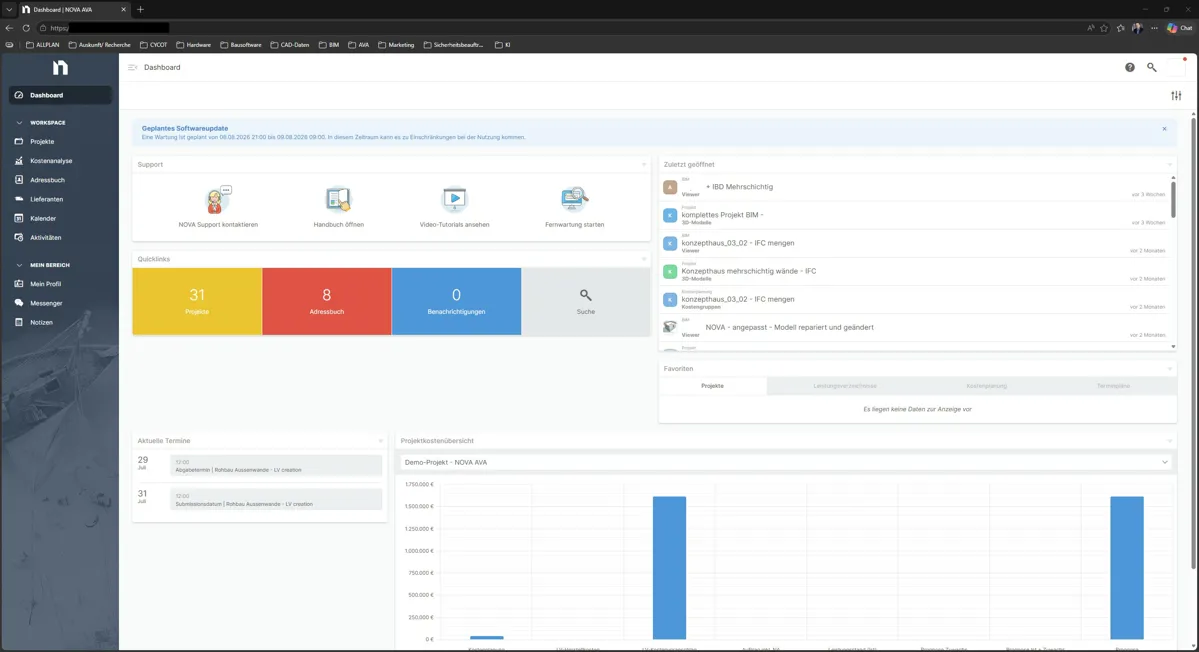Open the blue Benachrichtigungen quicklink tile
This screenshot has width=1199, height=652.
click(x=457, y=301)
